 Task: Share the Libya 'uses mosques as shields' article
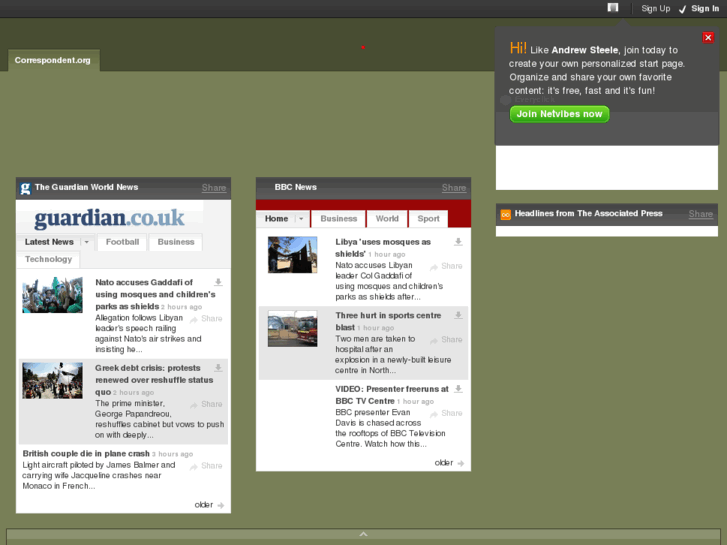(x=446, y=266)
